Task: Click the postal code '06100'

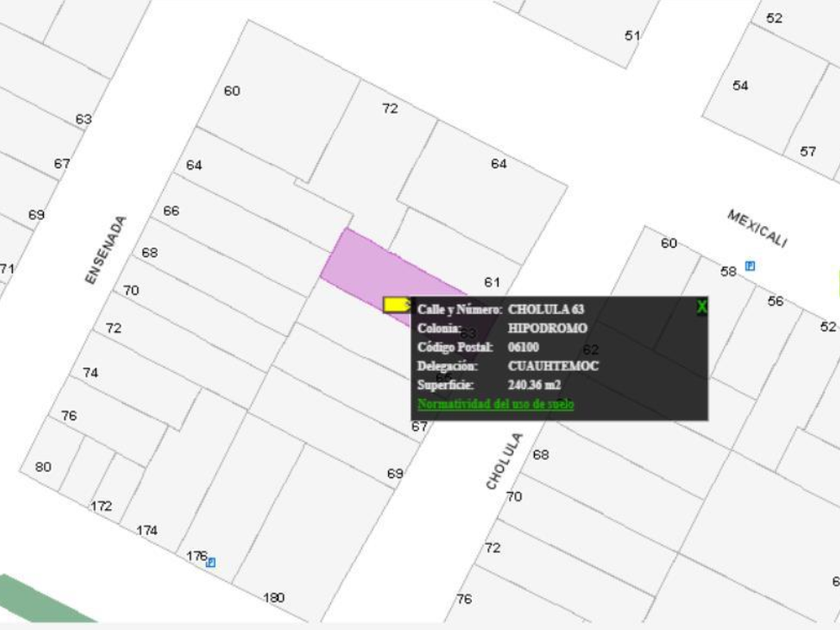Action: pyautogui.click(x=523, y=347)
